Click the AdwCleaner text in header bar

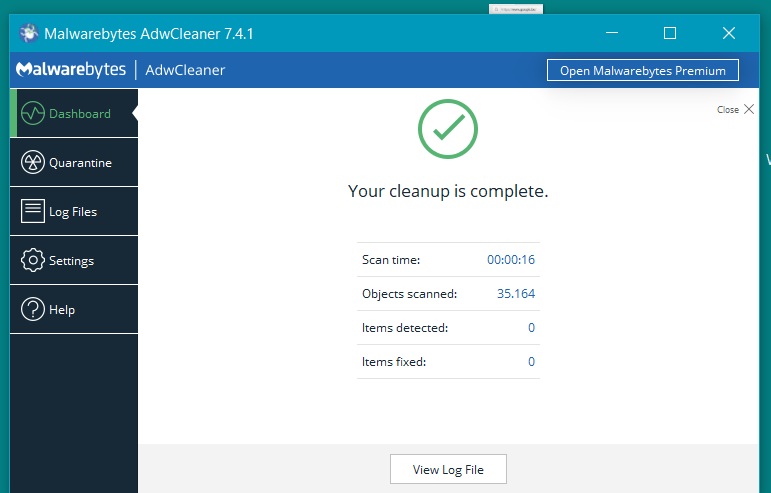185,70
